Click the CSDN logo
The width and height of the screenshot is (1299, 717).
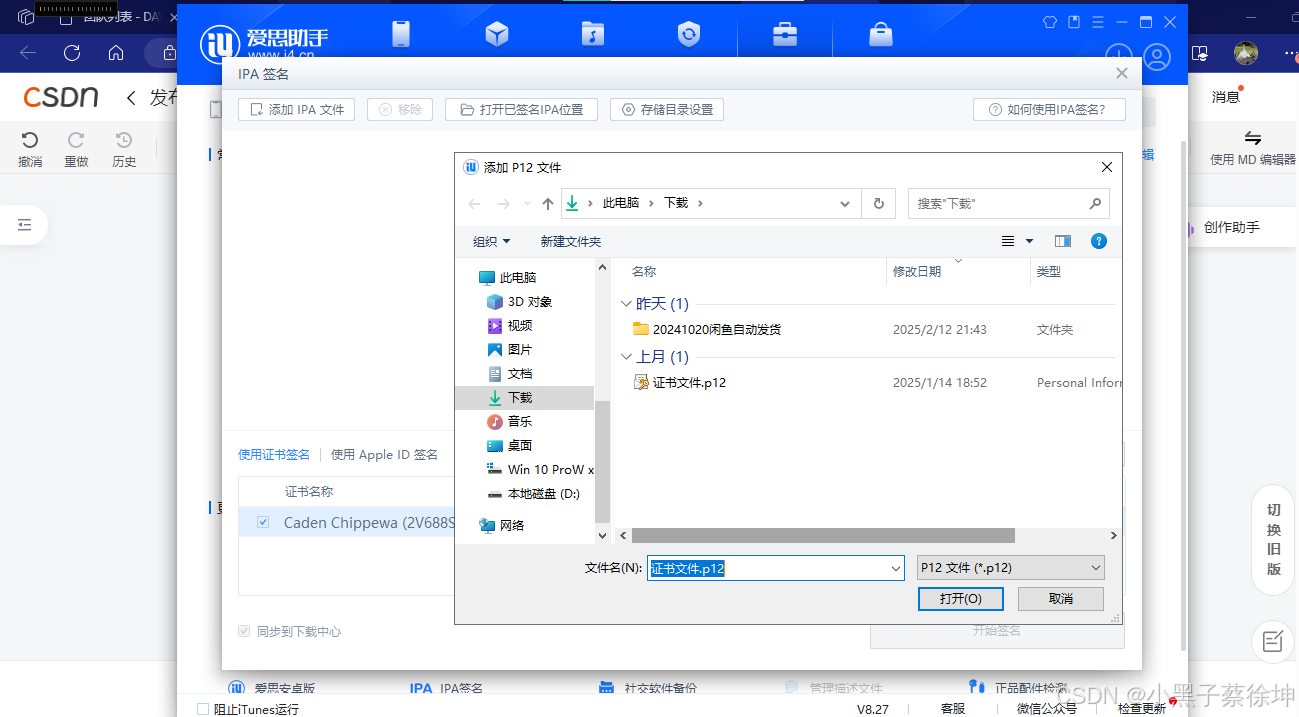61,97
